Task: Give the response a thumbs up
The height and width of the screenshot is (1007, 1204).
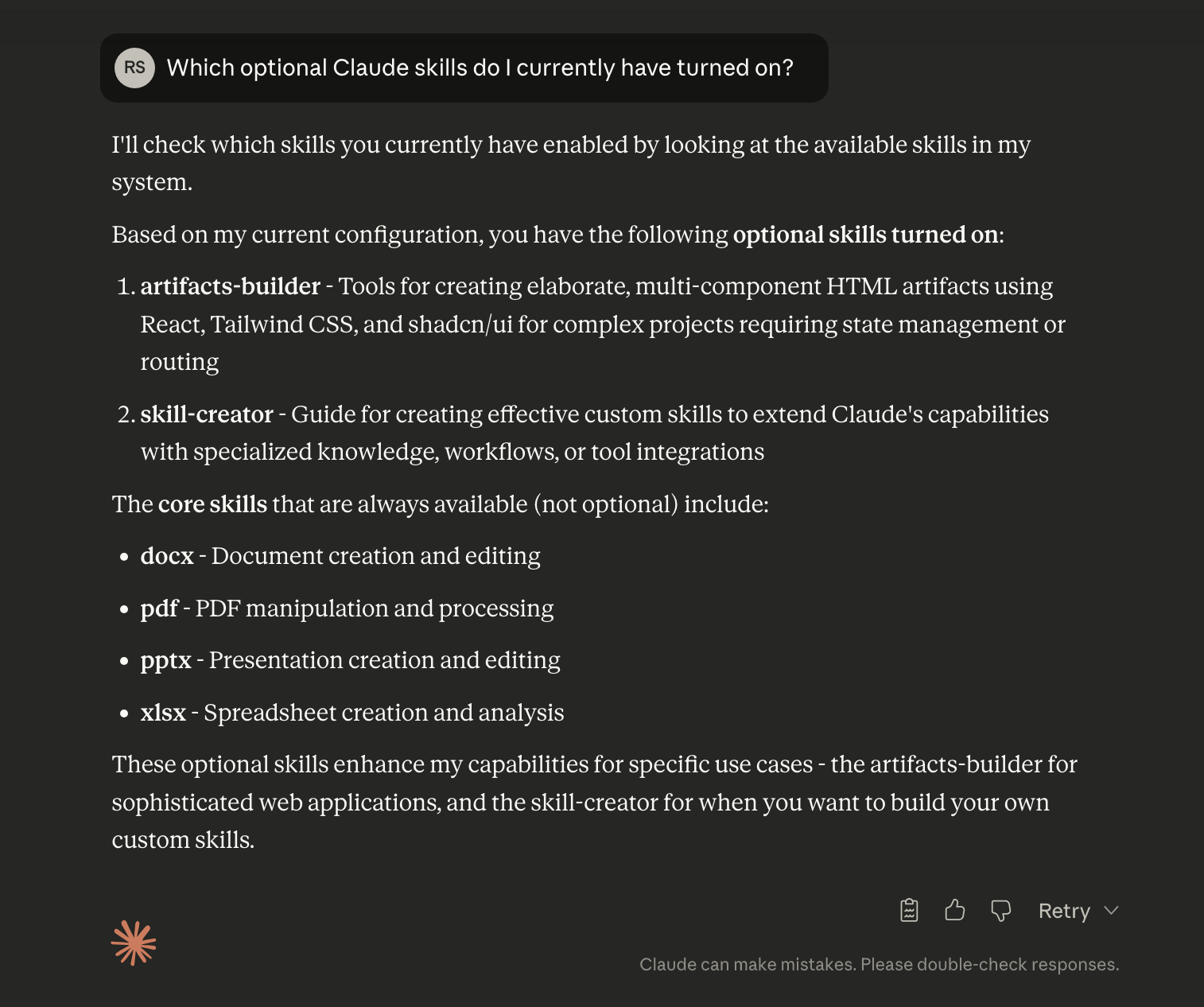Action: pyautogui.click(x=954, y=910)
